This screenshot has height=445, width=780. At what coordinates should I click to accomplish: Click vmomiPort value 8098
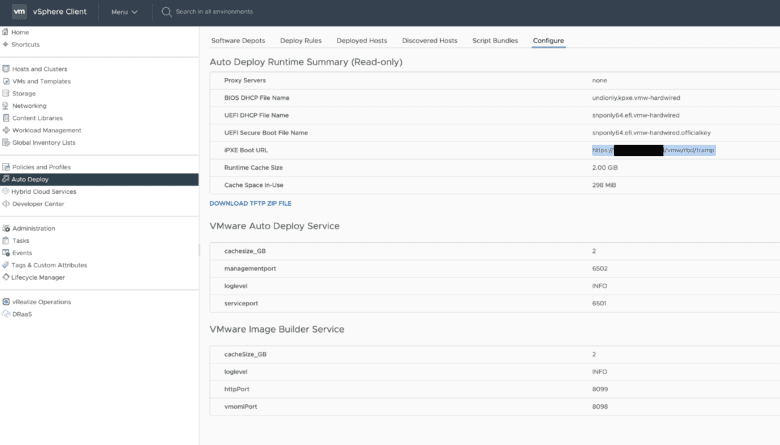tap(600, 406)
